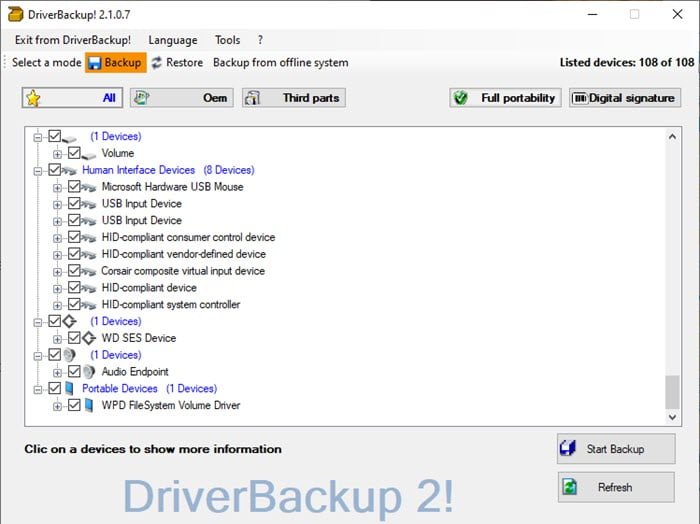Collapse the Portable Devices group
Viewport: 700px width, 524px height.
(38, 390)
